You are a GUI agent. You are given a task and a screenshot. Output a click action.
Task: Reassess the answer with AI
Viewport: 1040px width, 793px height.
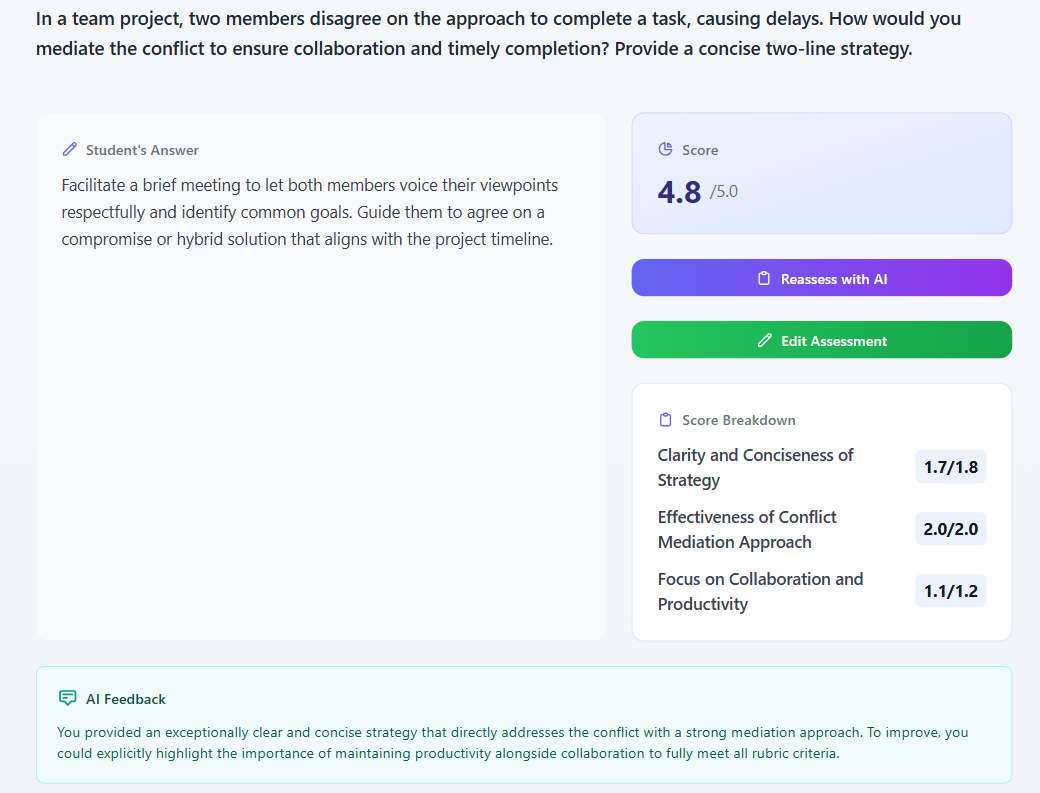(x=822, y=278)
